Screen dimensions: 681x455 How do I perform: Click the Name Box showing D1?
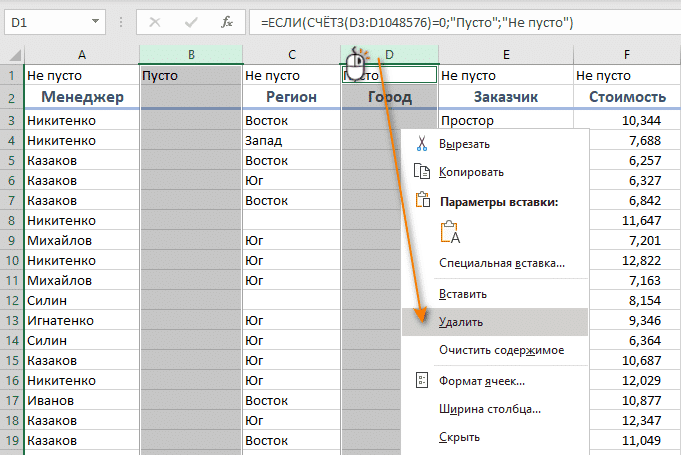tap(50, 21)
